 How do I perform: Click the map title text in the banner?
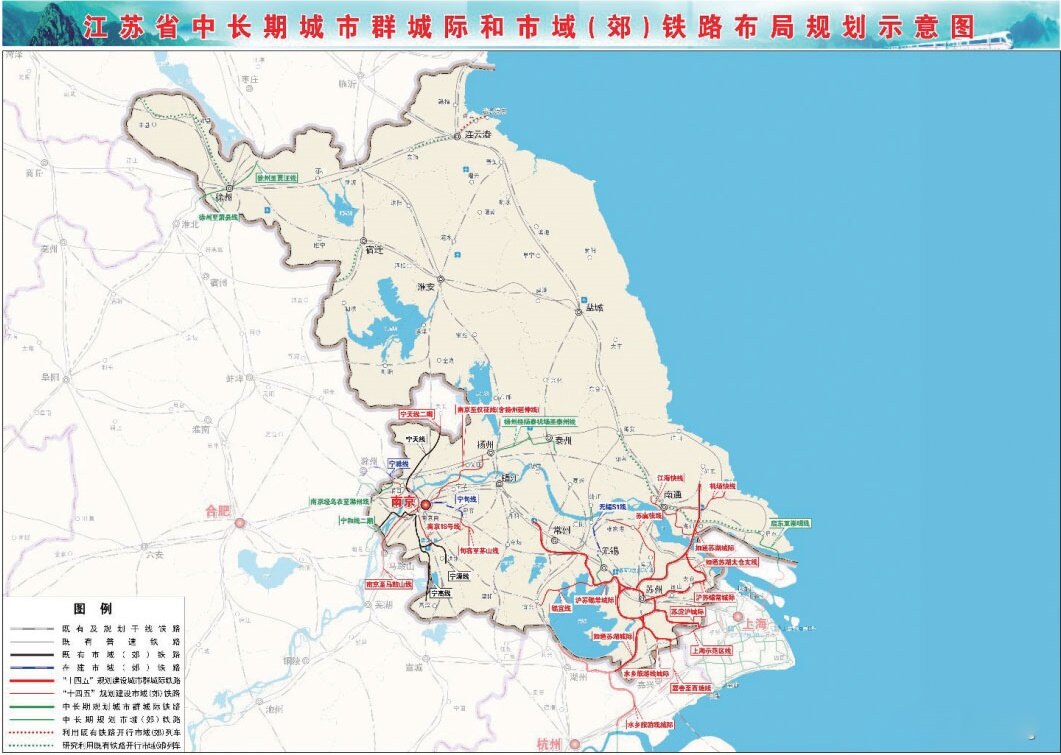pos(530,26)
